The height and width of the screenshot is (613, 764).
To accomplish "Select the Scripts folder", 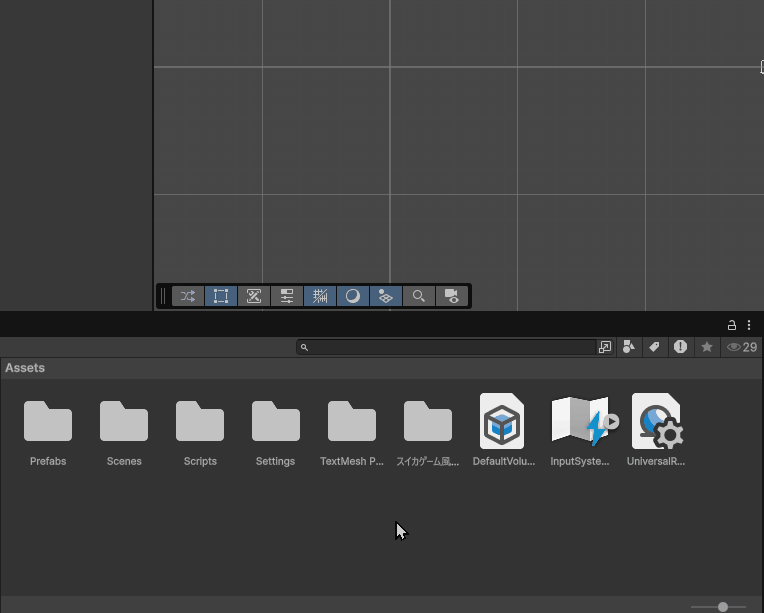I will [x=200, y=421].
